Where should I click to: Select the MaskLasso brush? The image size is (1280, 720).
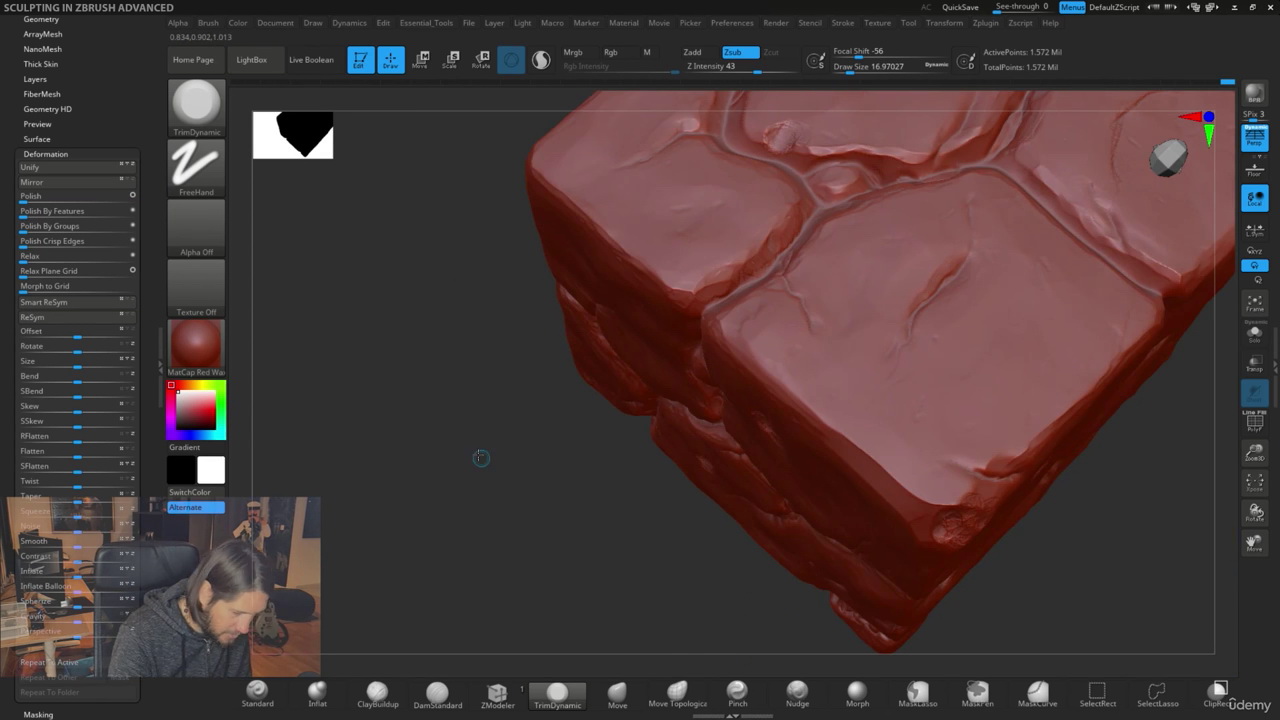click(917, 695)
